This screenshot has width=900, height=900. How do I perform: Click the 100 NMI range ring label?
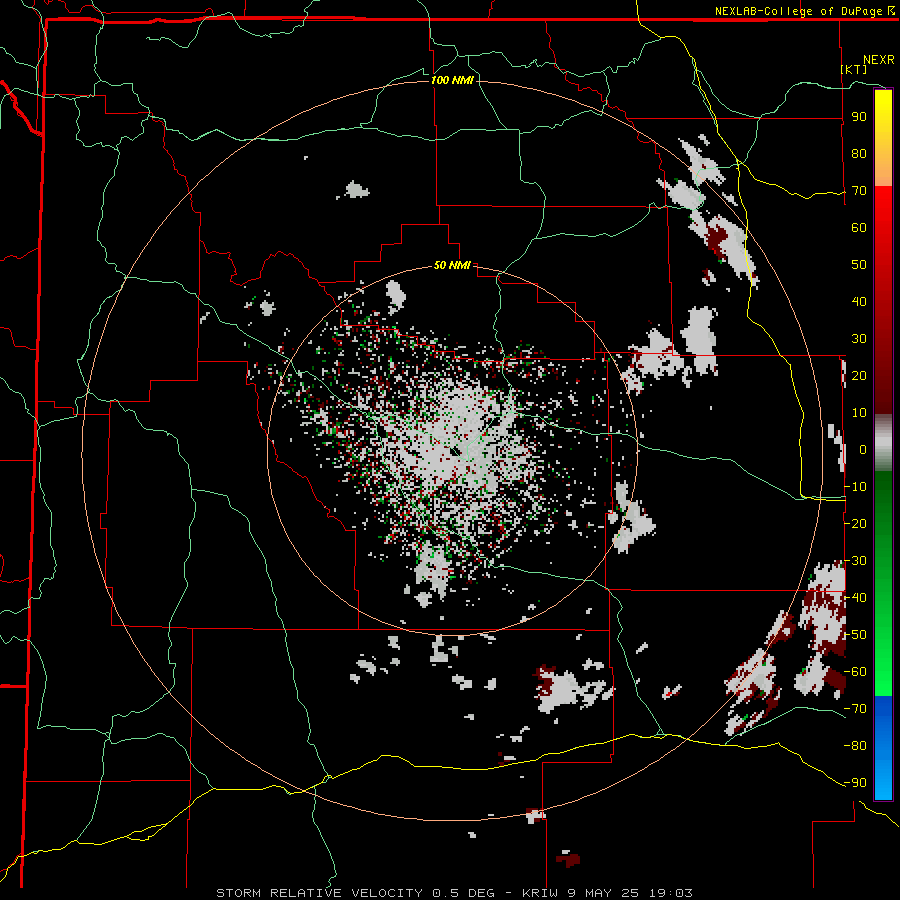452,80
